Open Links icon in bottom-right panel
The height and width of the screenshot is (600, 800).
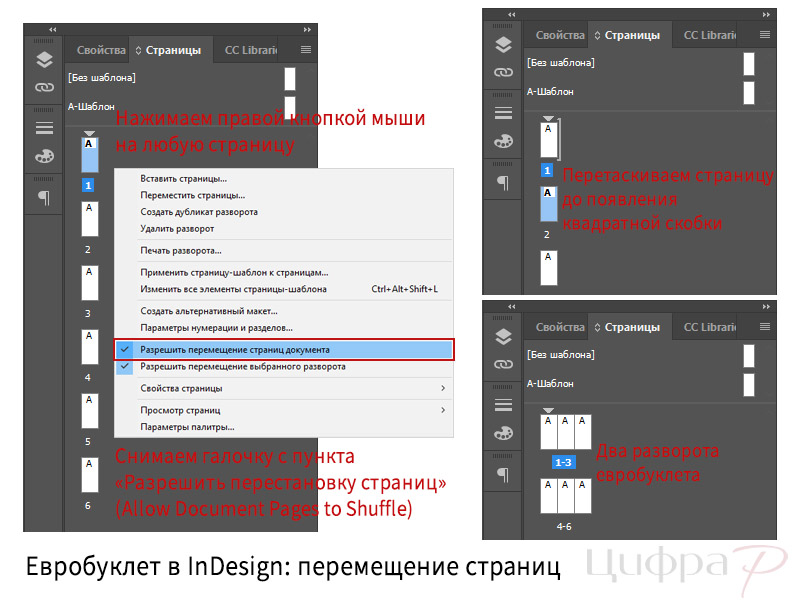[504, 364]
